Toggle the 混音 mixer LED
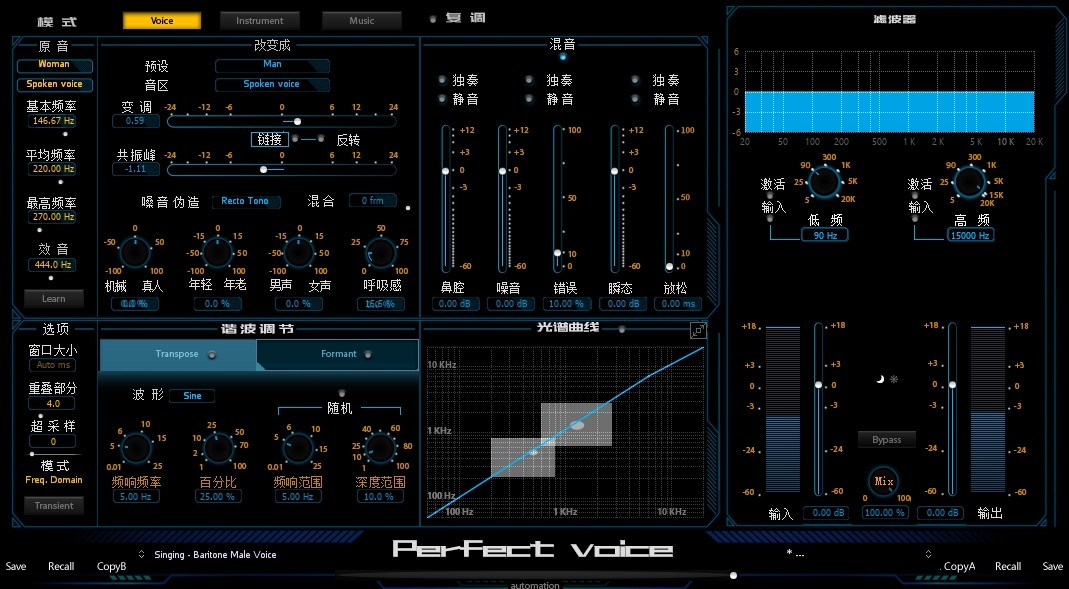 [562, 57]
